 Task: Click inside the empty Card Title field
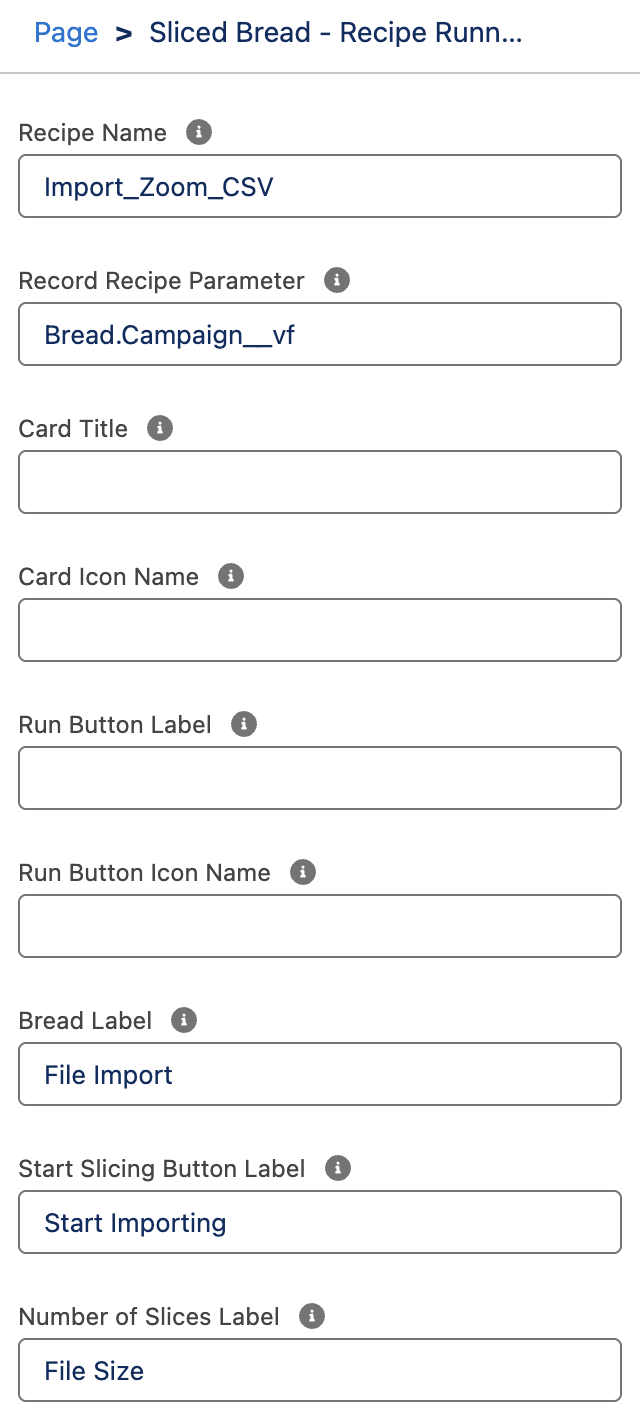[319, 482]
